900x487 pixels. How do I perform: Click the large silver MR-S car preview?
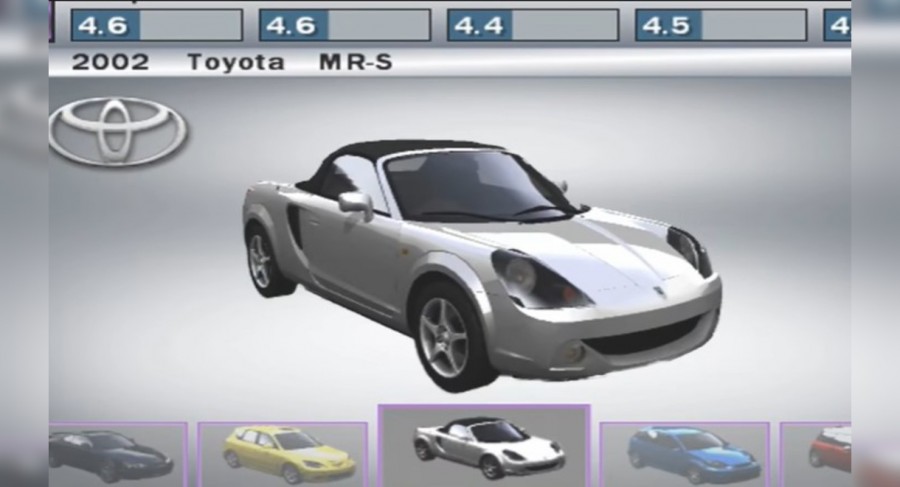click(x=481, y=265)
